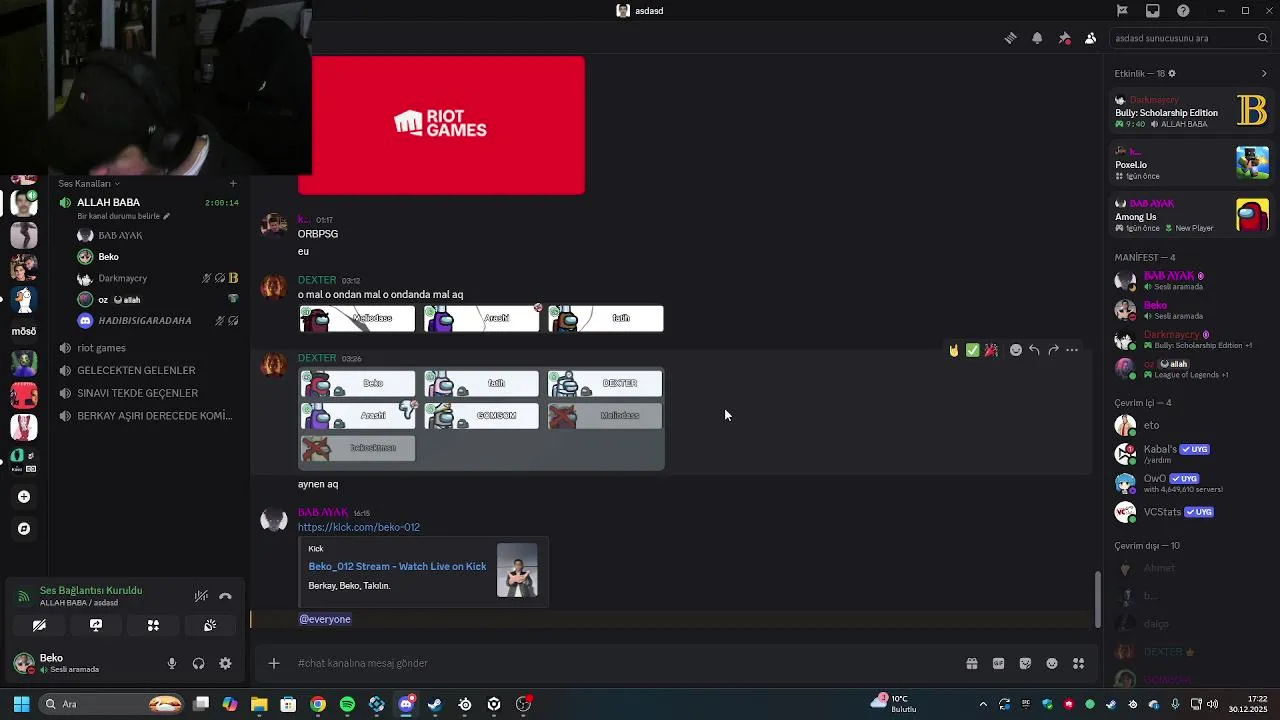Open emoji picker in message bar
1280x720 pixels.
(x=1052, y=663)
